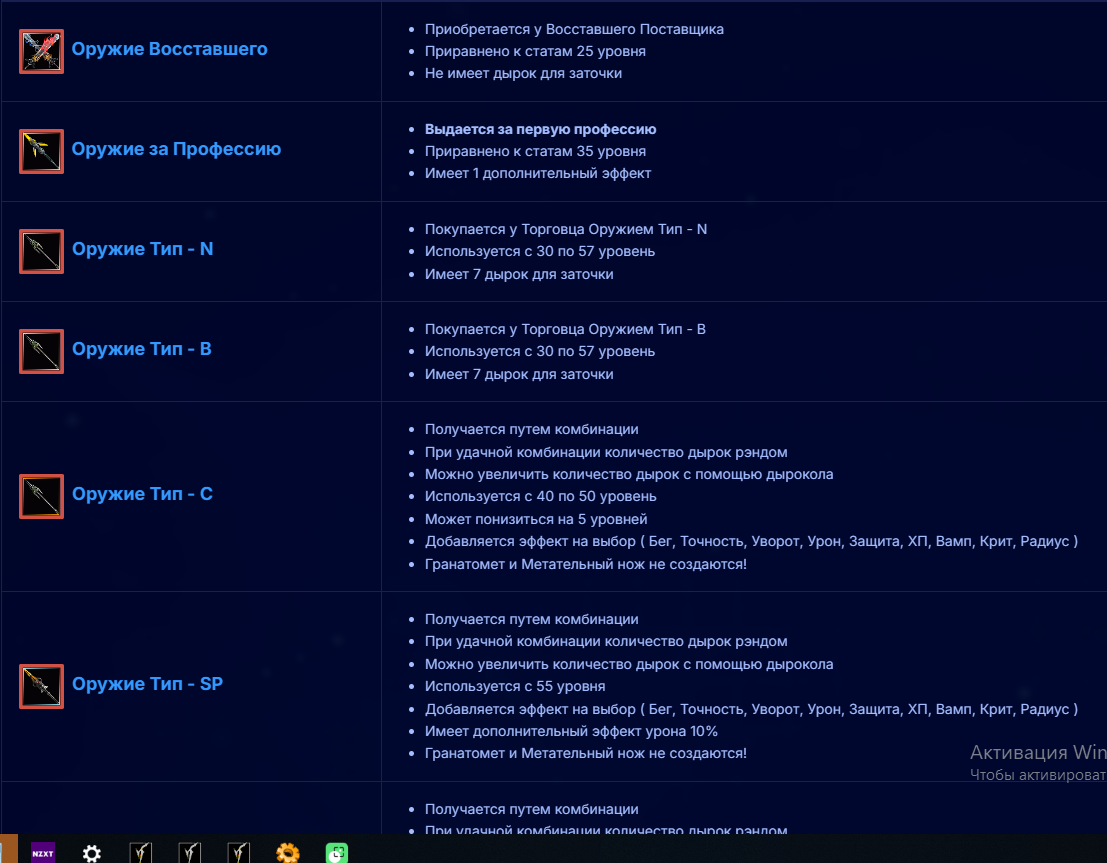This screenshot has height=863, width=1107.
Task: Open the Оружие за Профессию link
Action: point(176,149)
